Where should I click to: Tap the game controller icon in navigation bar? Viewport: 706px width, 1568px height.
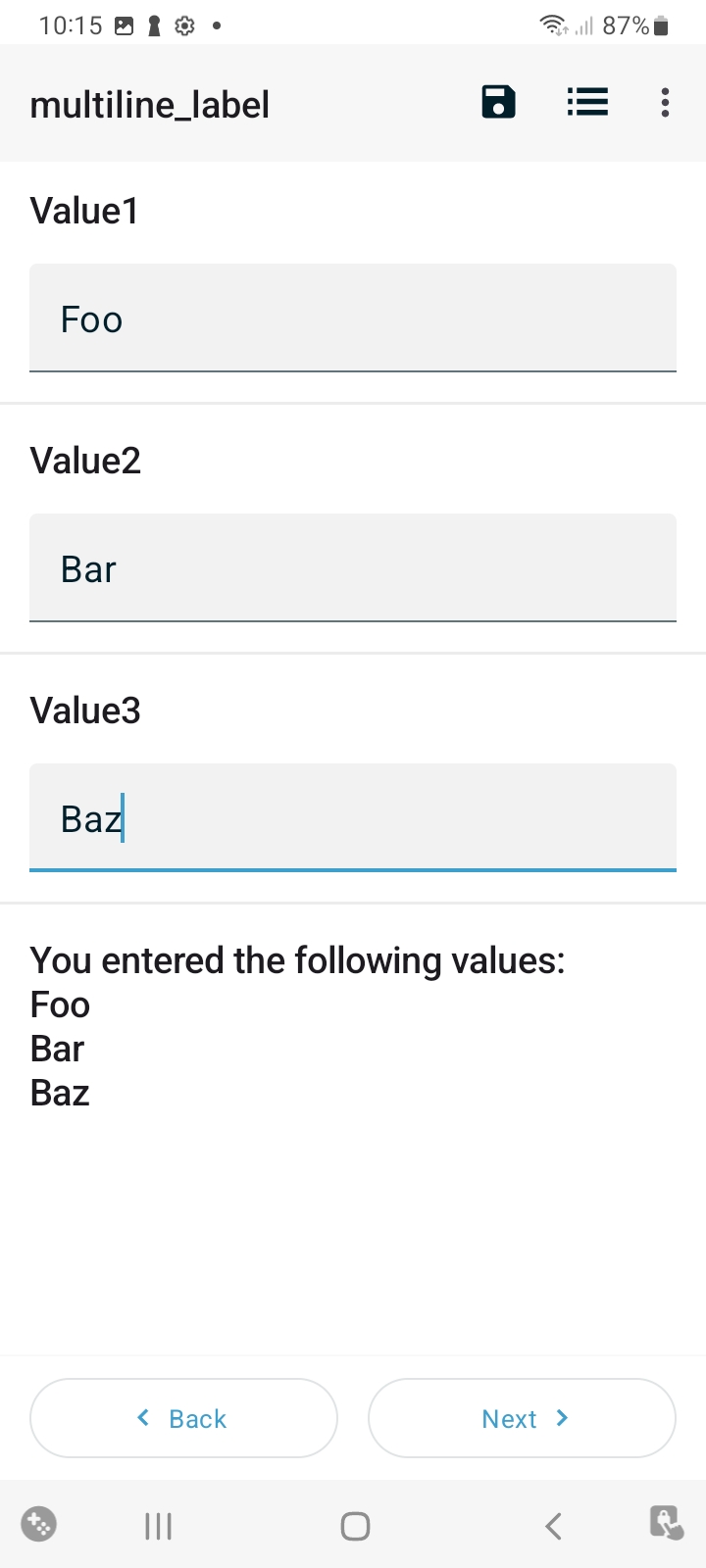(x=39, y=1524)
